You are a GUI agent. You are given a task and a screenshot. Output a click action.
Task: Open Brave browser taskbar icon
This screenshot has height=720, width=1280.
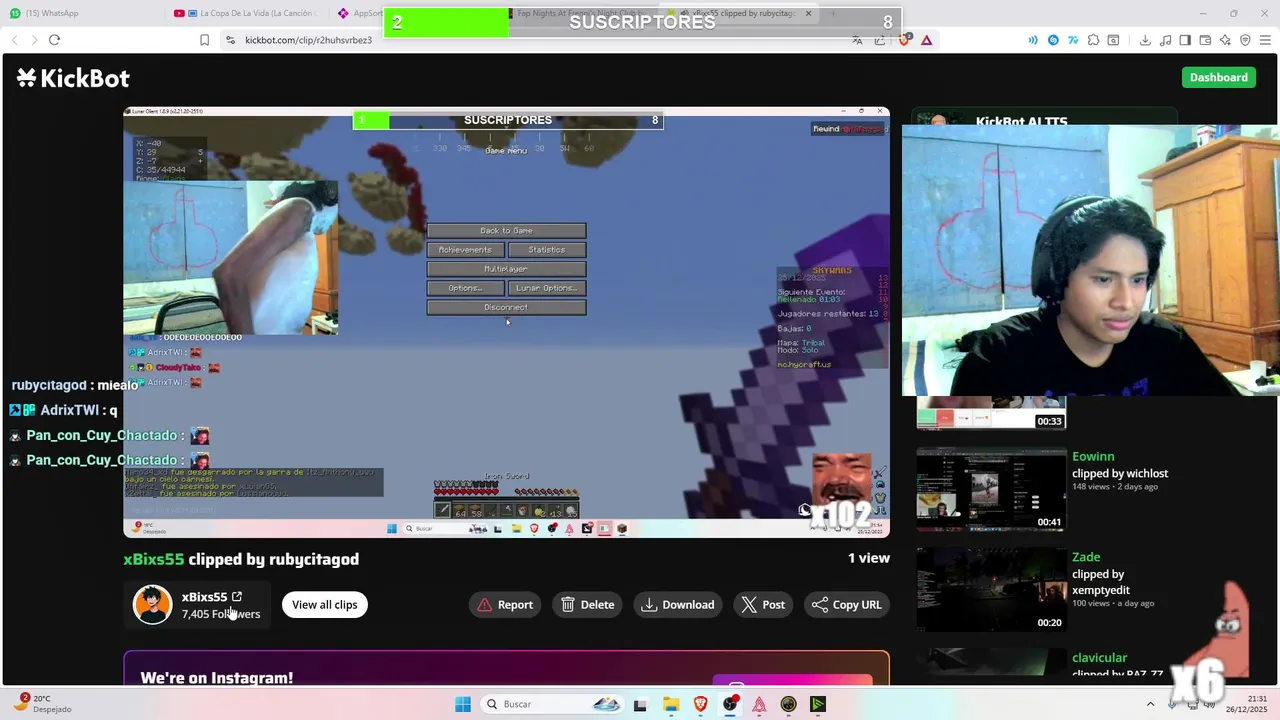click(x=700, y=704)
